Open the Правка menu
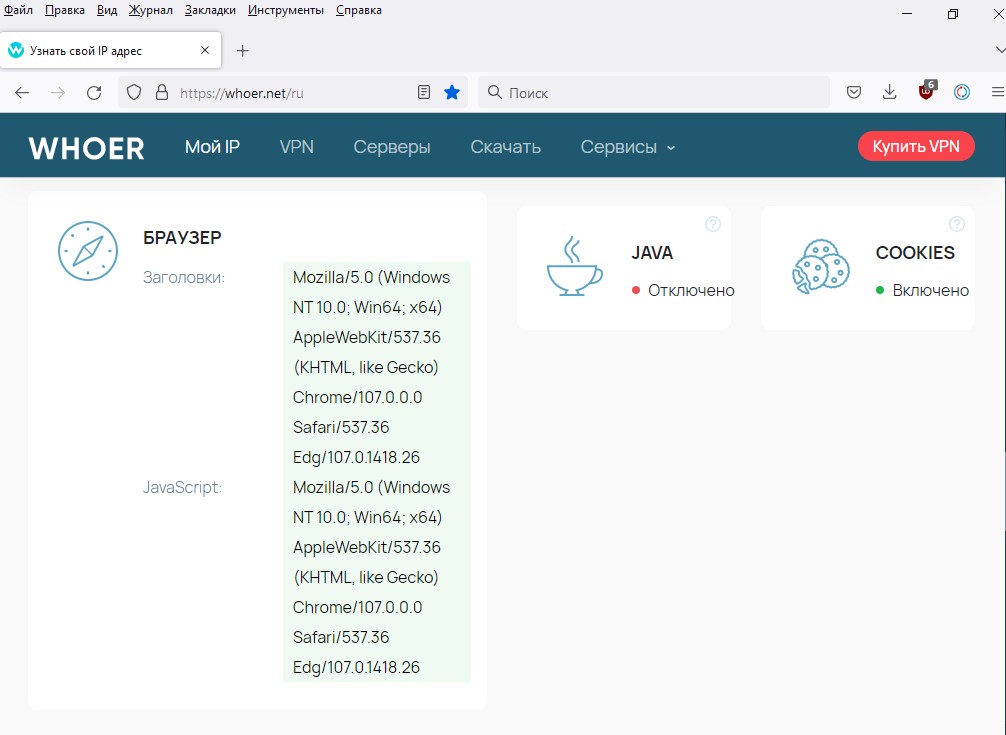 pos(65,10)
